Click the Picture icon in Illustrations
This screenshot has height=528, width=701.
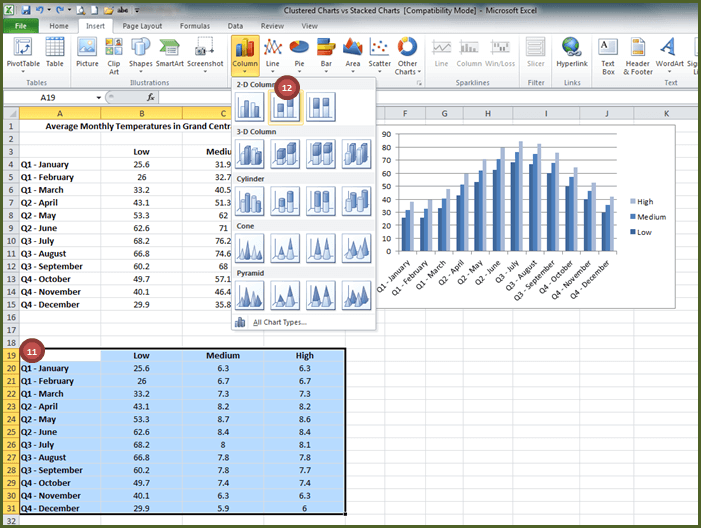point(87,52)
